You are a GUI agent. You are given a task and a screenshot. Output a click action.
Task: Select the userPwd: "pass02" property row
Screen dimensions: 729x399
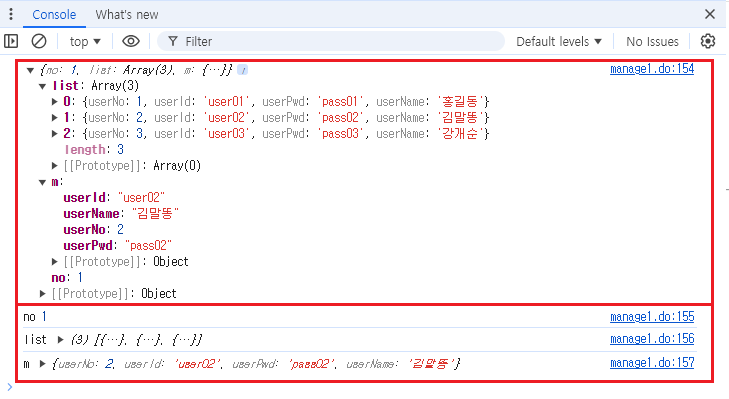[x=118, y=246]
